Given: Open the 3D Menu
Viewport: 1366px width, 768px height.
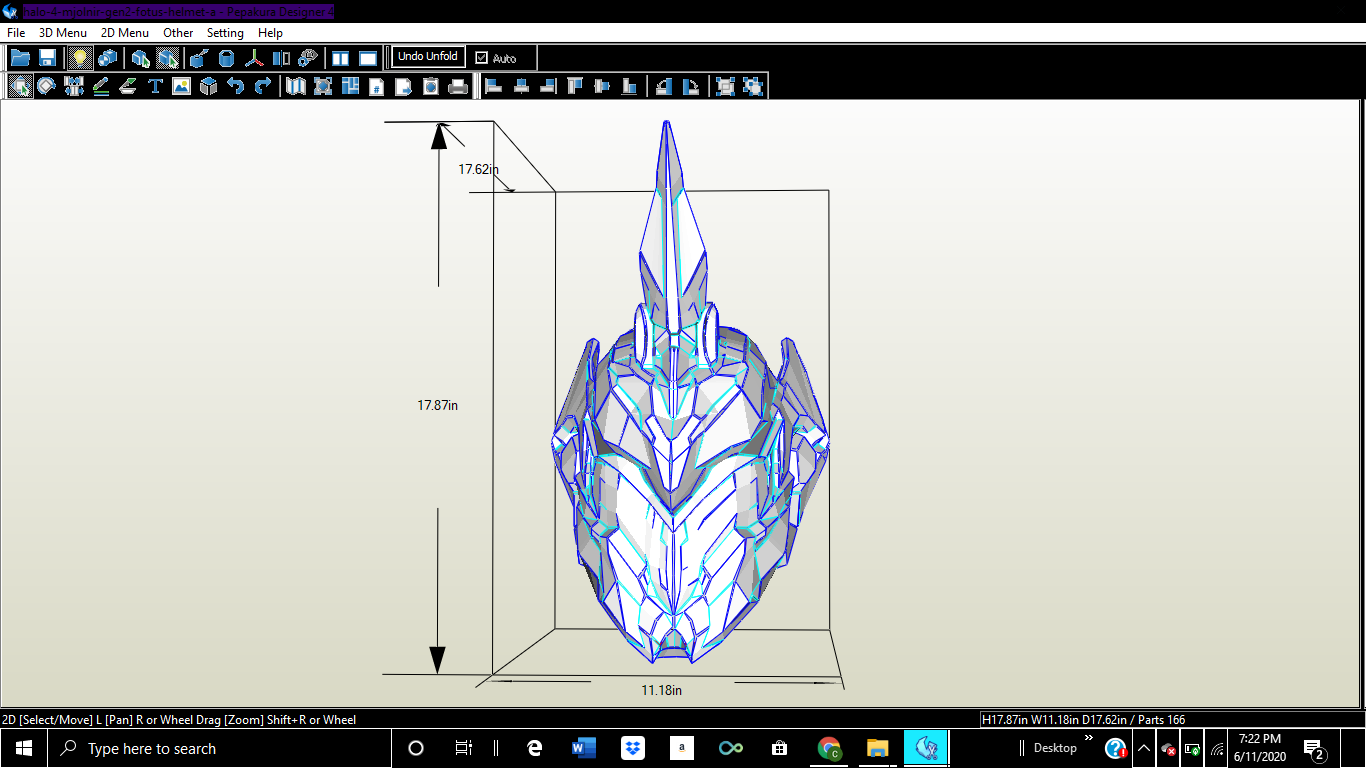Looking at the screenshot, I should point(63,33).
